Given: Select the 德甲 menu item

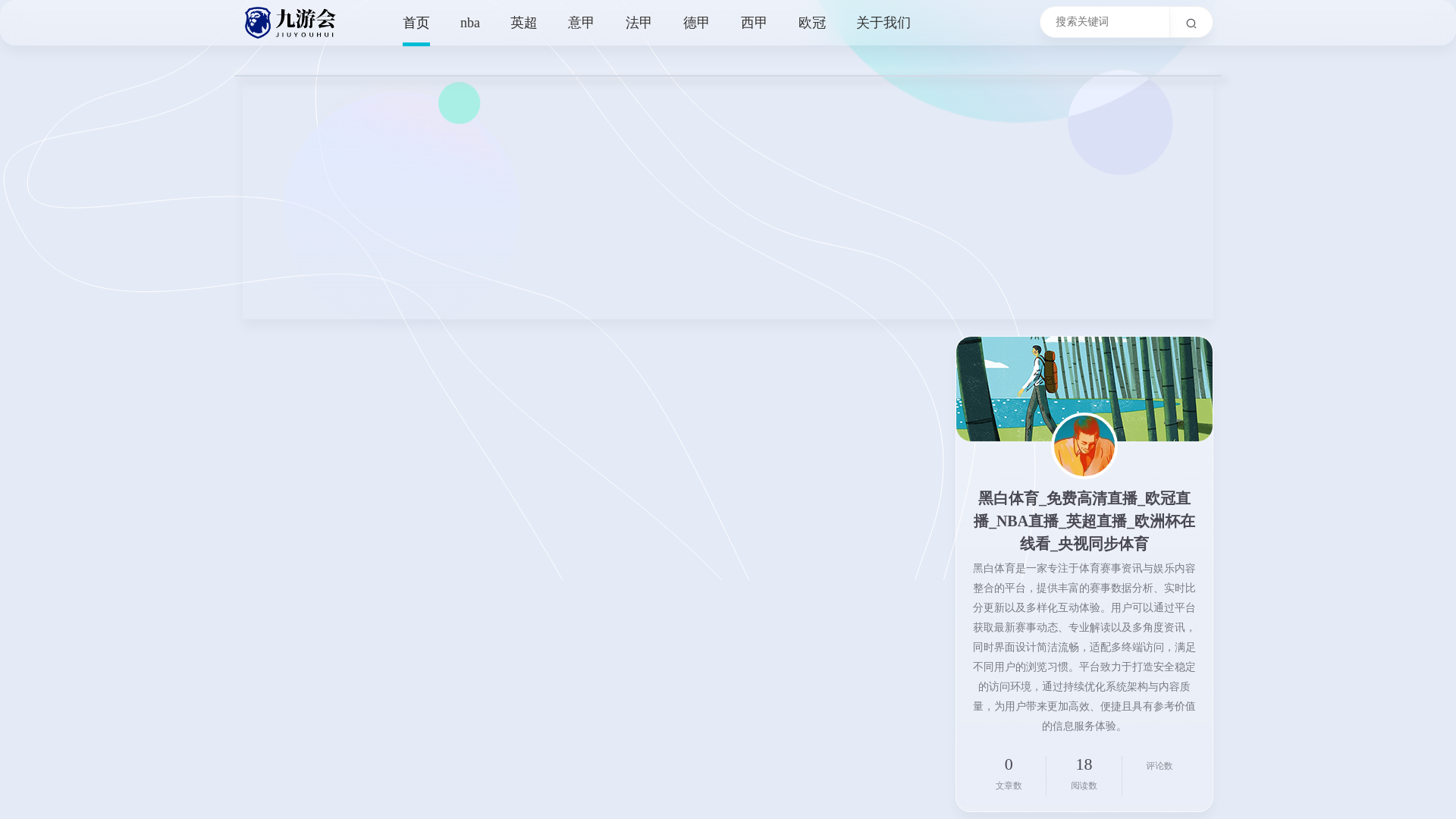Looking at the screenshot, I should point(697,23).
